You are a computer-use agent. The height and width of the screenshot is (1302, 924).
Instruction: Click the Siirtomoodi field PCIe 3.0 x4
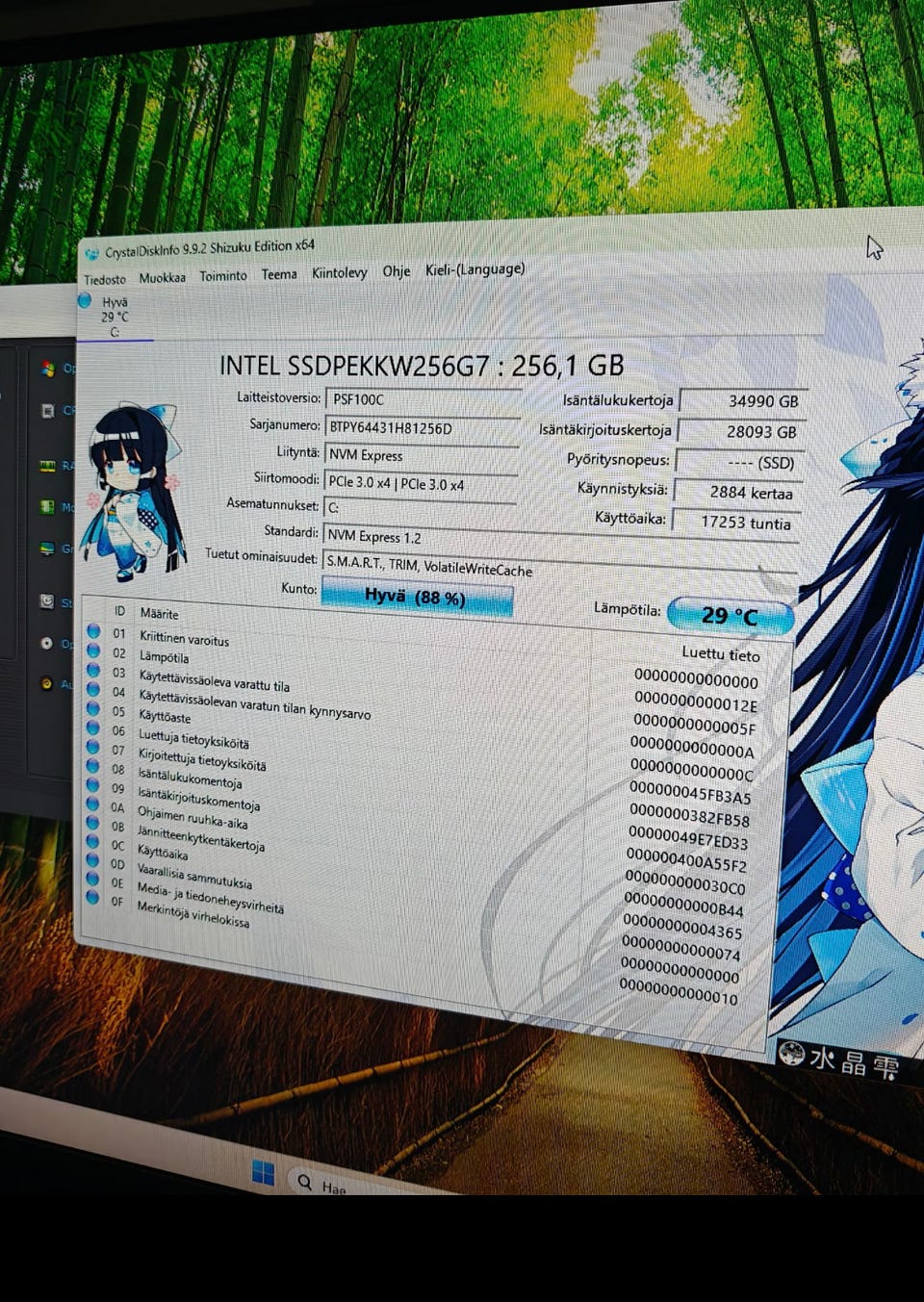pyautogui.click(x=422, y=484)
